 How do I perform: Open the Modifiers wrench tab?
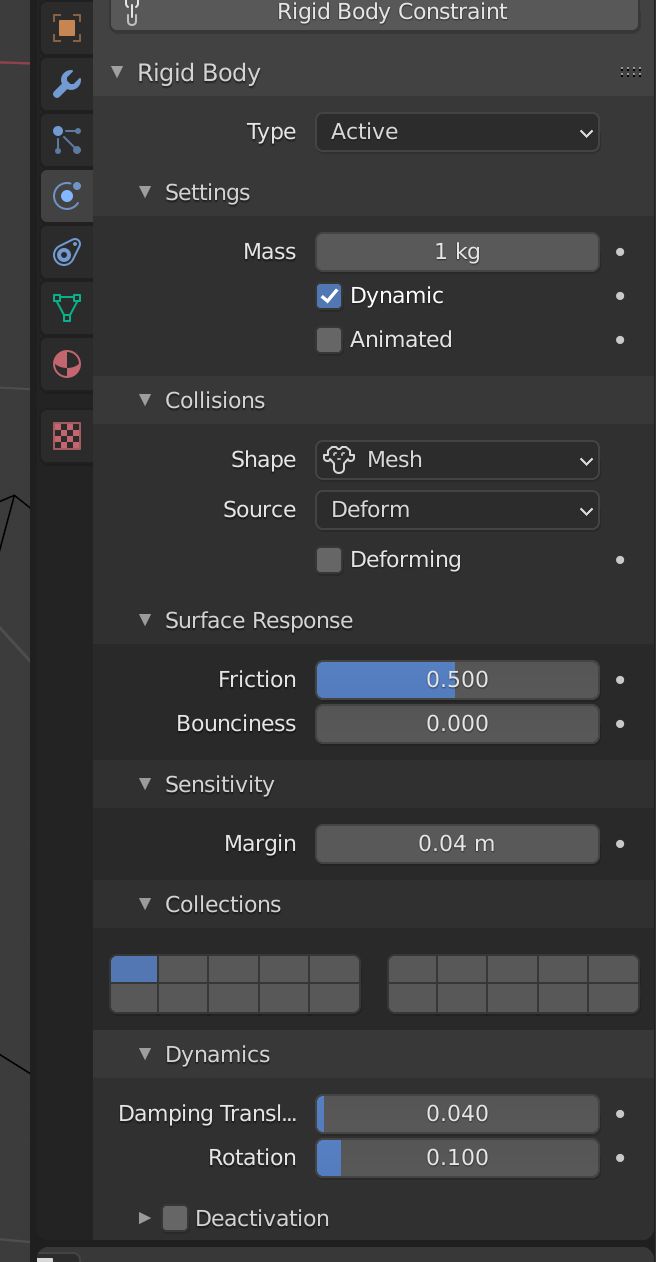[67, 84]
